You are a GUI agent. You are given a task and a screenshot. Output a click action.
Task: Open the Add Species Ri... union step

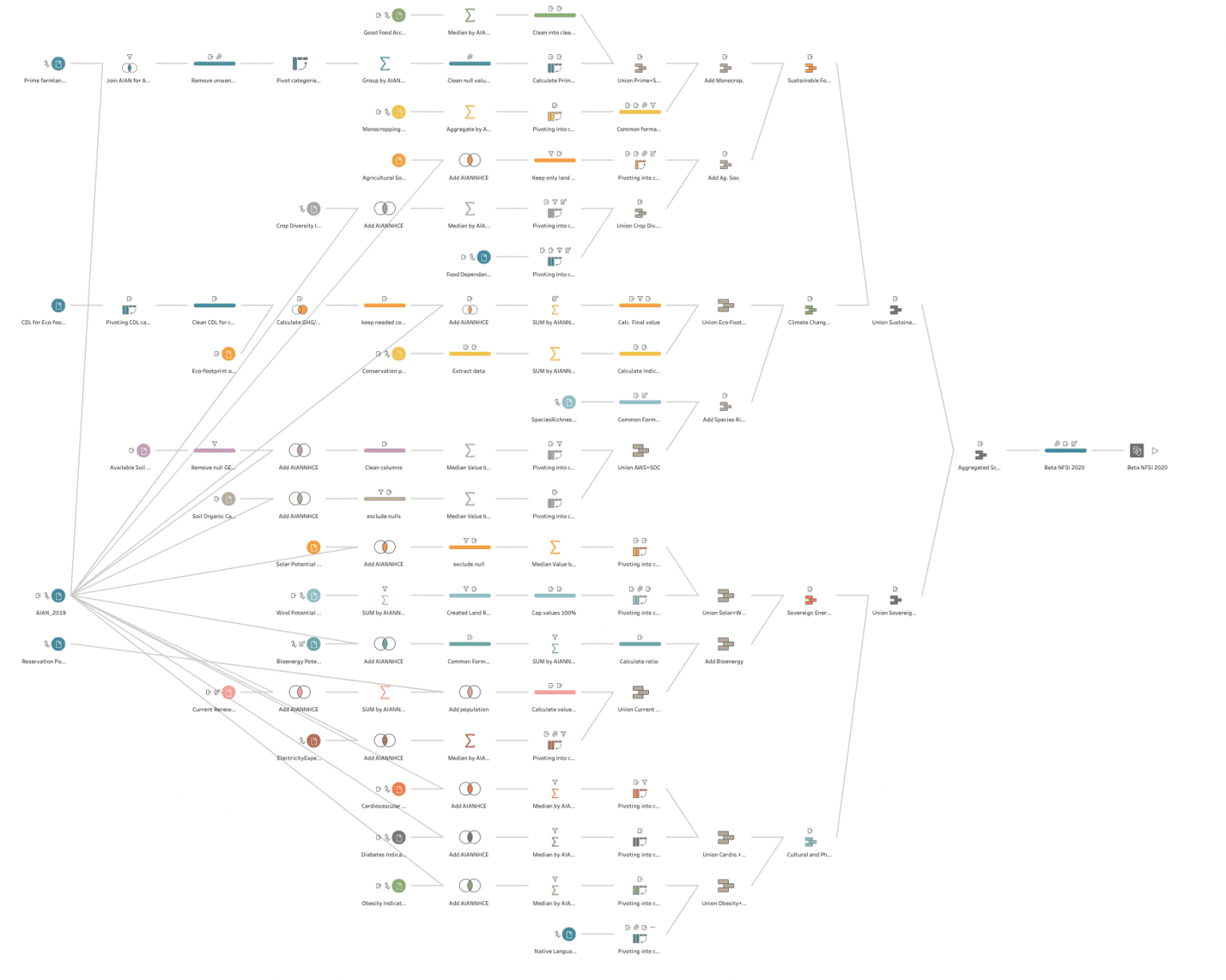click(x=725, y=406)
